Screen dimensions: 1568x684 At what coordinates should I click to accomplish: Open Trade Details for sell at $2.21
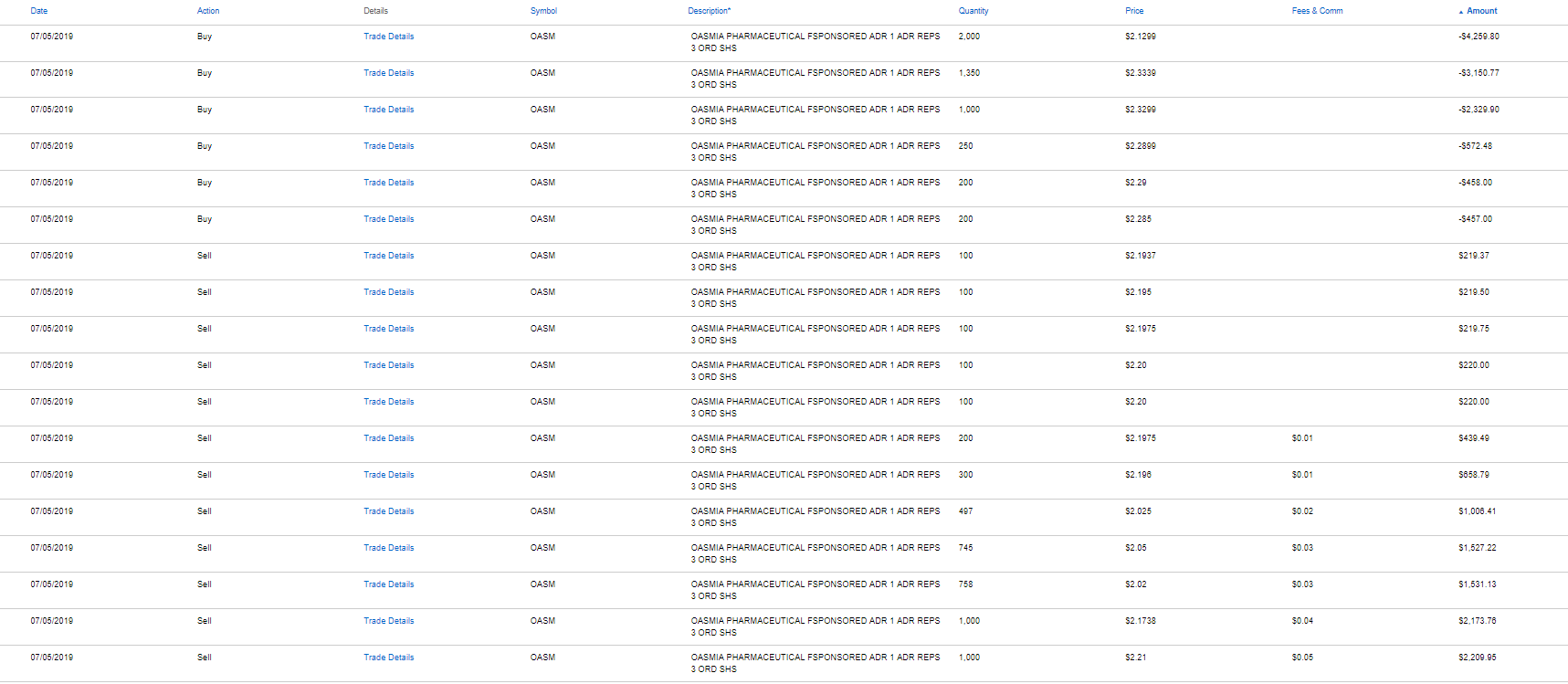(388, 658)
